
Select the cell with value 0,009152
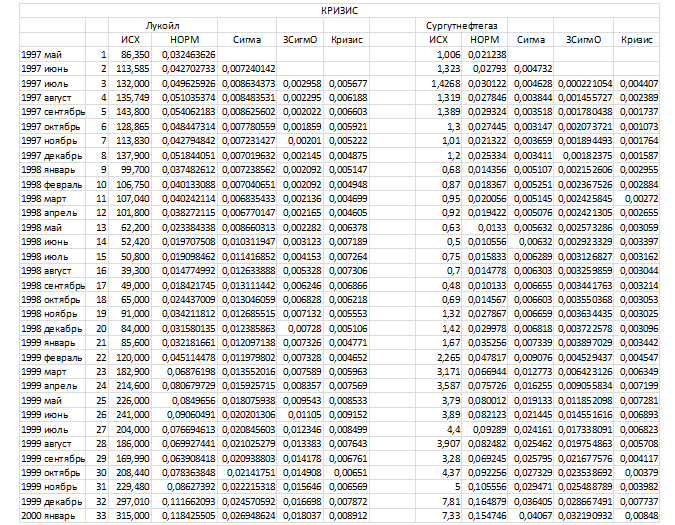pos(347,415)
